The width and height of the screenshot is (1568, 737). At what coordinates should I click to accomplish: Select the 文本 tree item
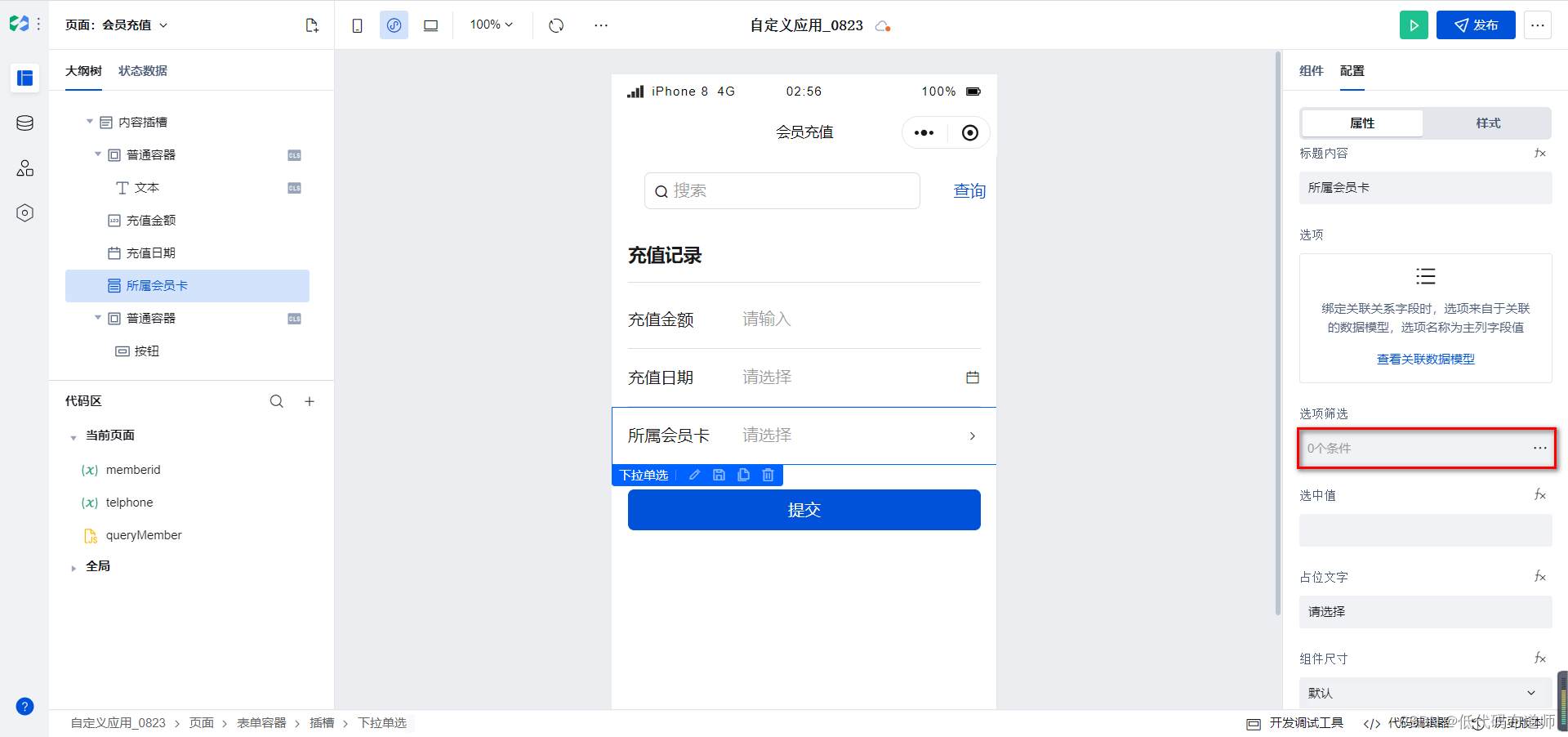[x=187, y=188]
